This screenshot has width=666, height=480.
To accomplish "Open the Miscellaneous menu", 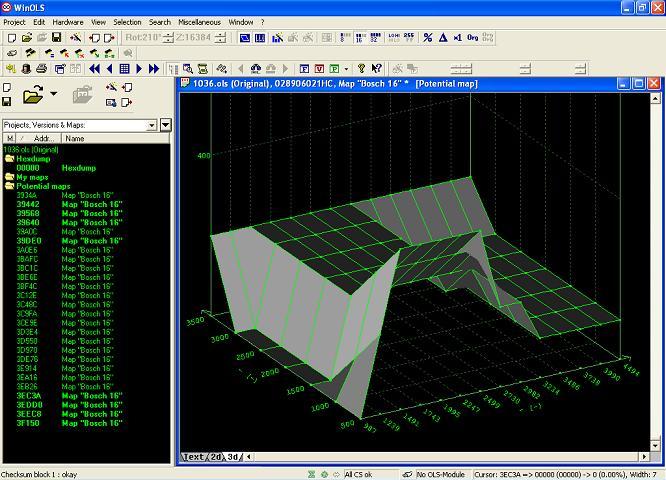I will 199,22.
